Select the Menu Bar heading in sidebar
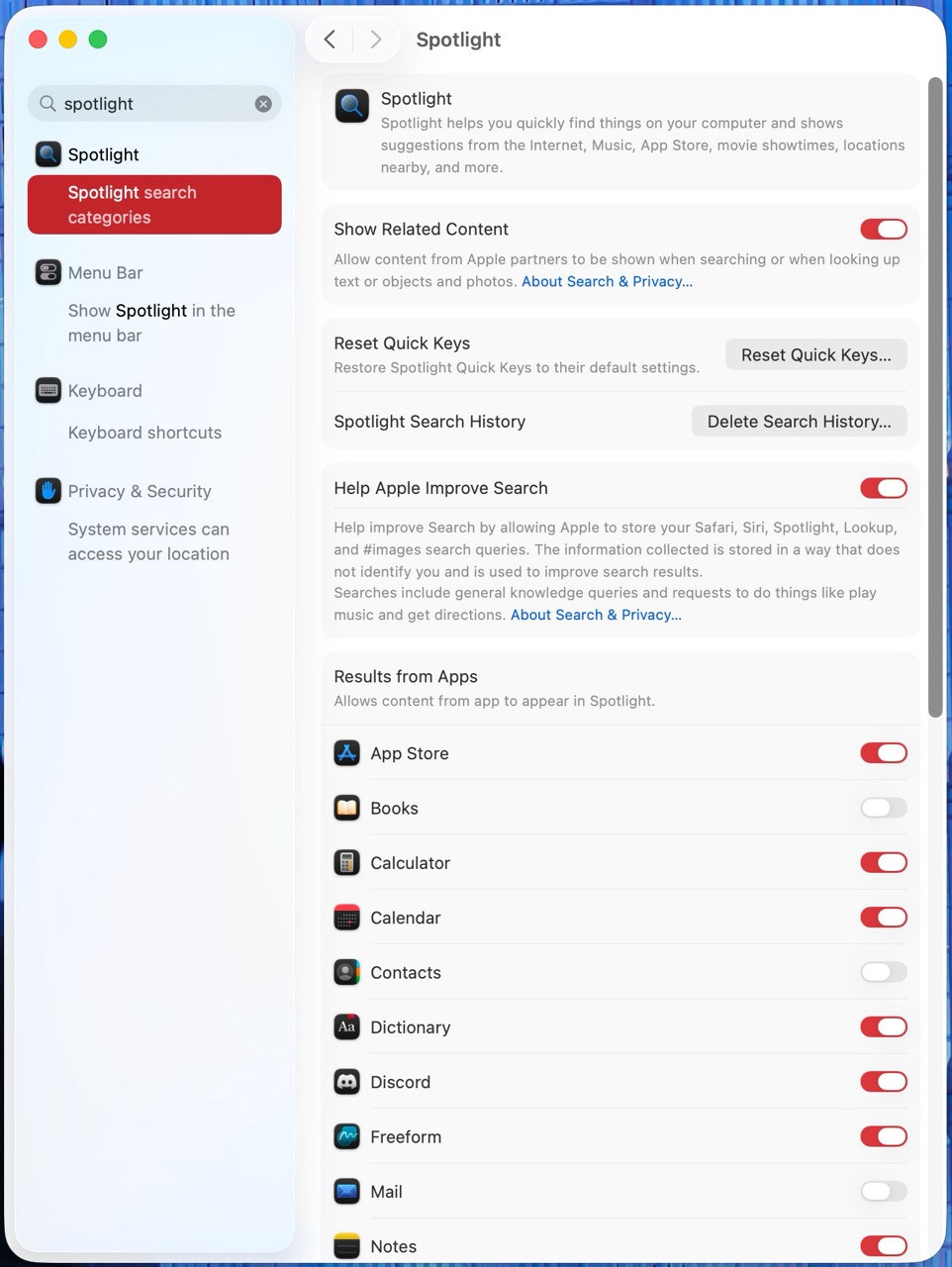The height and width of the screenshot is (1267, 952). pyautogui.click(x=105, y=272)
